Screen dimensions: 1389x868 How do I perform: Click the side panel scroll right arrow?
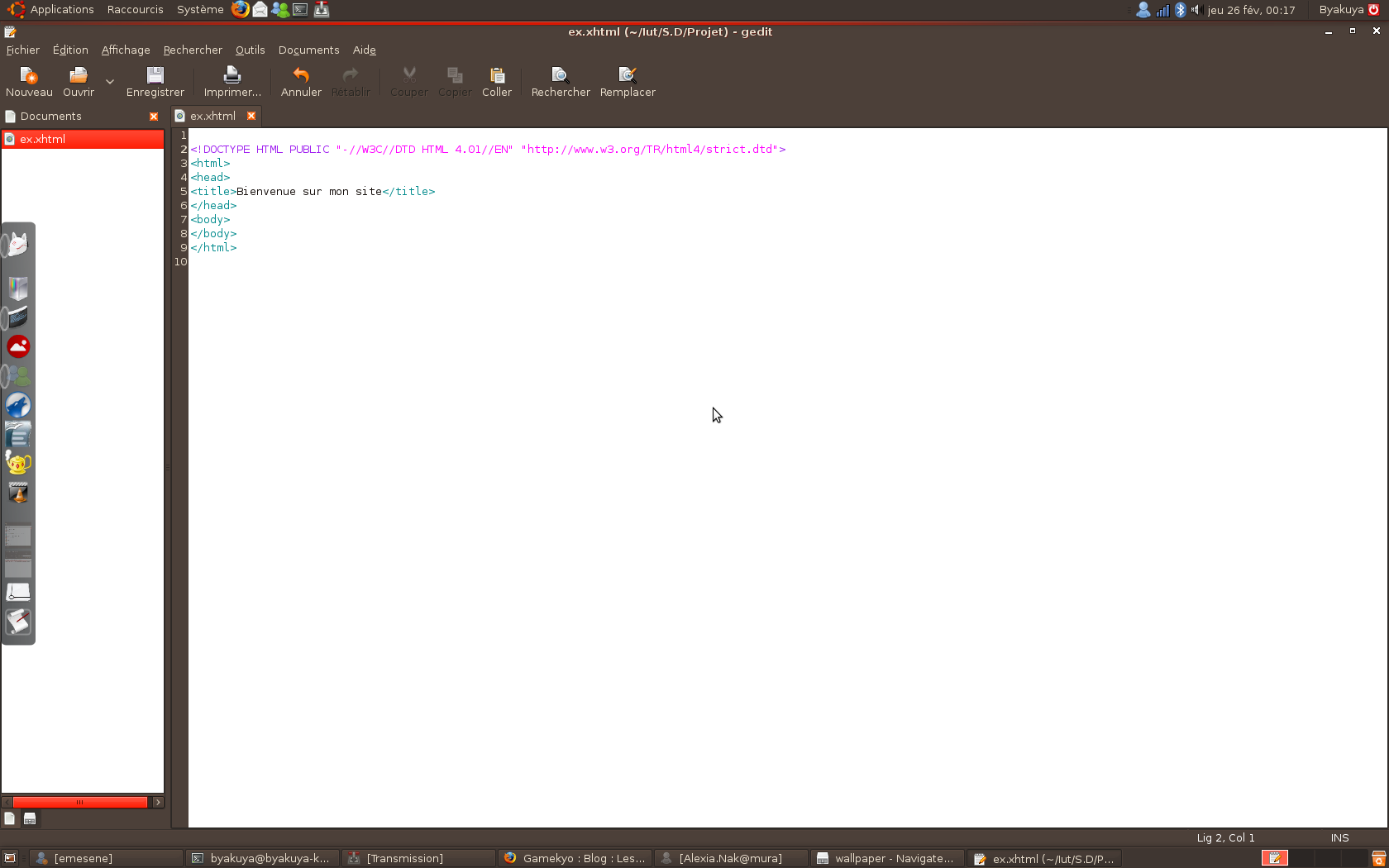tap(158, 802)
